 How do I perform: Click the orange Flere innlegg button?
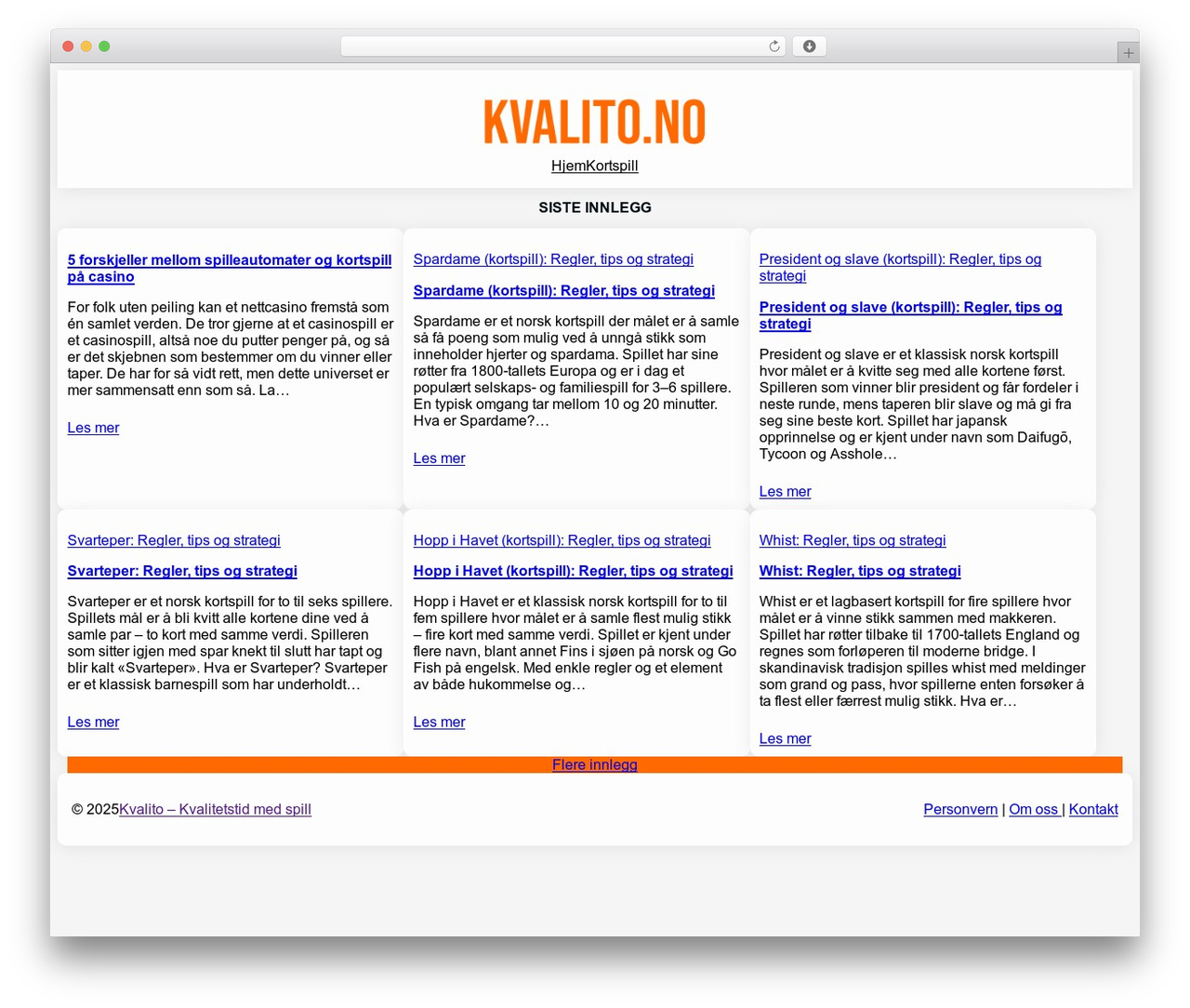(x=595, y=765)
